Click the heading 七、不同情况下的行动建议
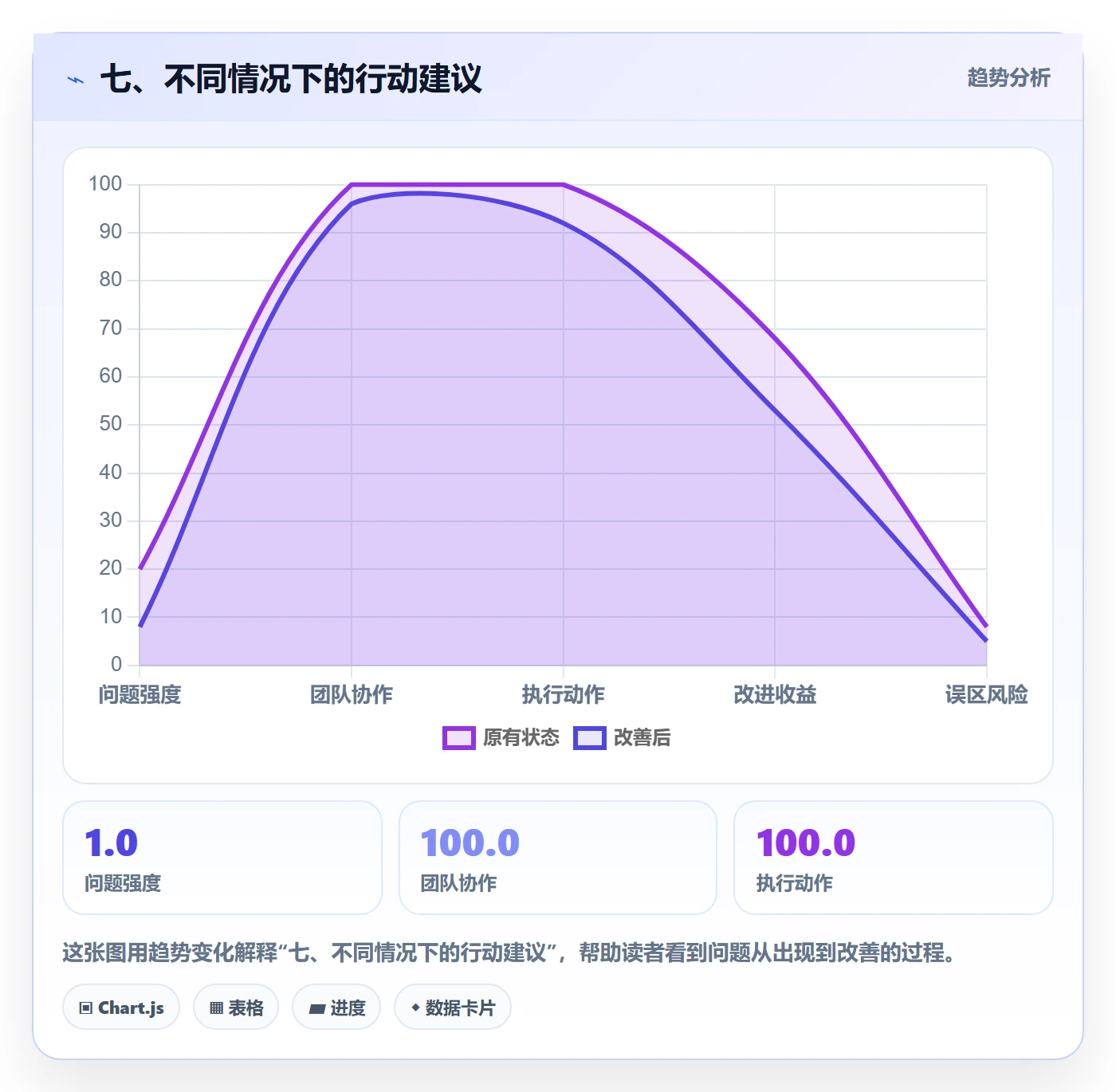The width and height of the screenshot is (1116, 1092). pos(291,79)
